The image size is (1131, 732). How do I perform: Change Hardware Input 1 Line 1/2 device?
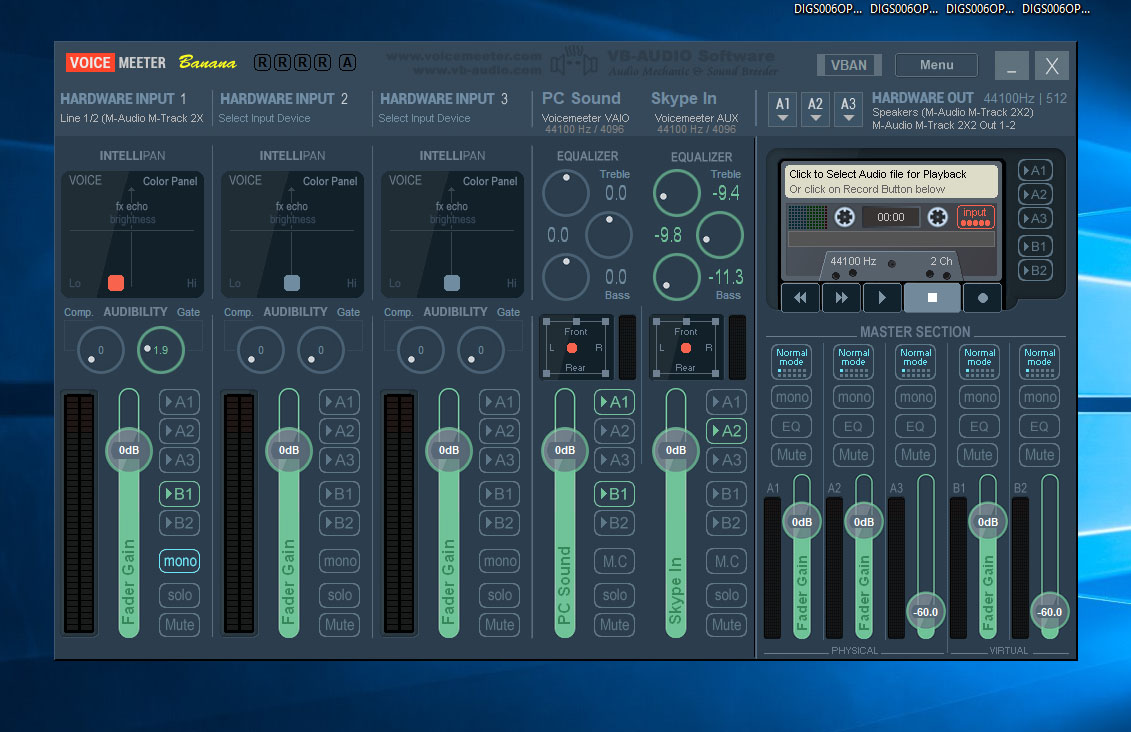click(132, 118)
